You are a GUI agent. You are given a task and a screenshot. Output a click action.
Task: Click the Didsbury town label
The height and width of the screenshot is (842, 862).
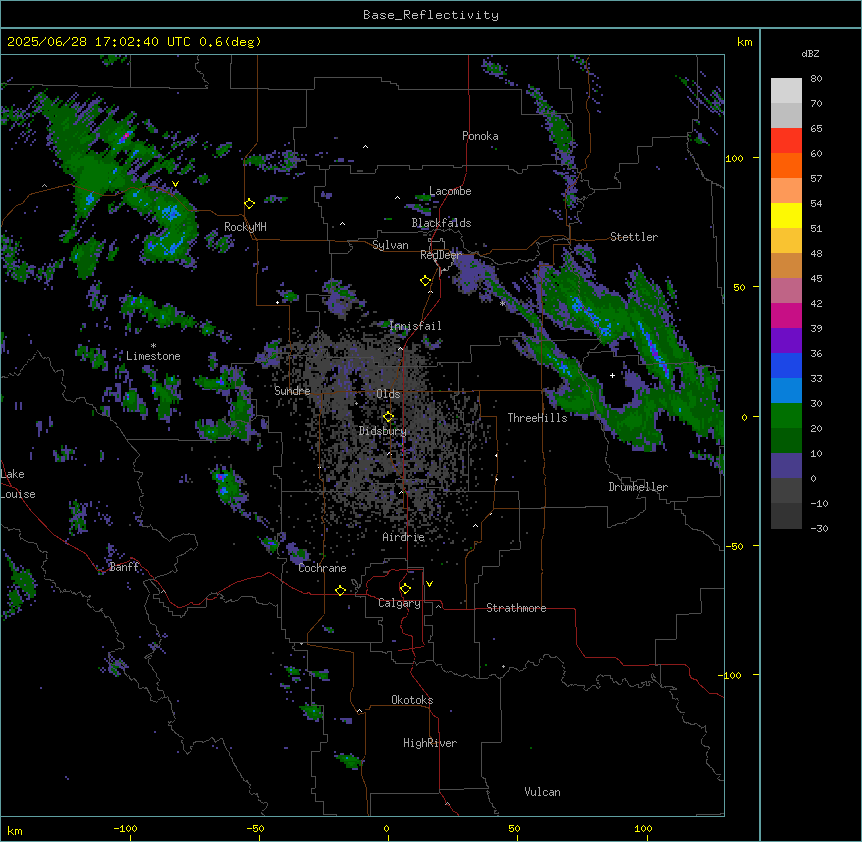(383, 431)
